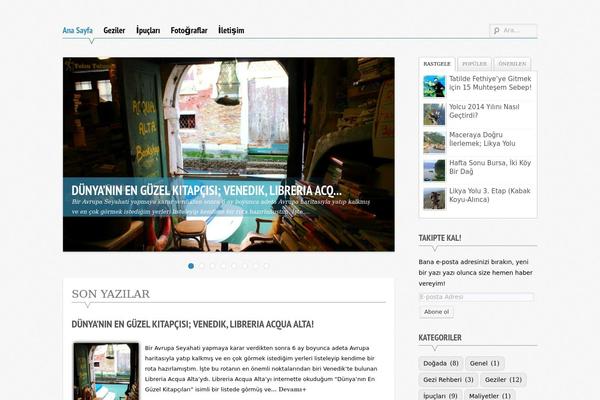Screen dimensions: 600x400
Task: Open the Ana Sayfa menu item
Action: coord(77,30)
